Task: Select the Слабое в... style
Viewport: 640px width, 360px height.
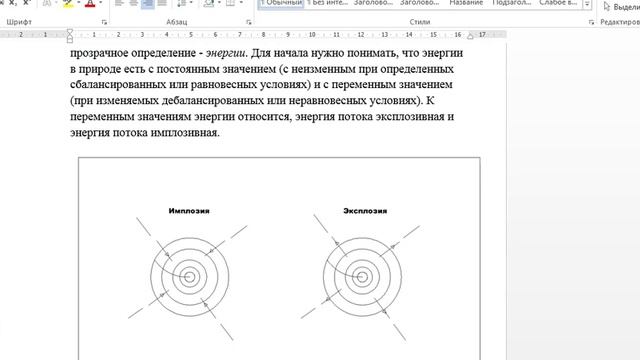Action: point(558,3)
